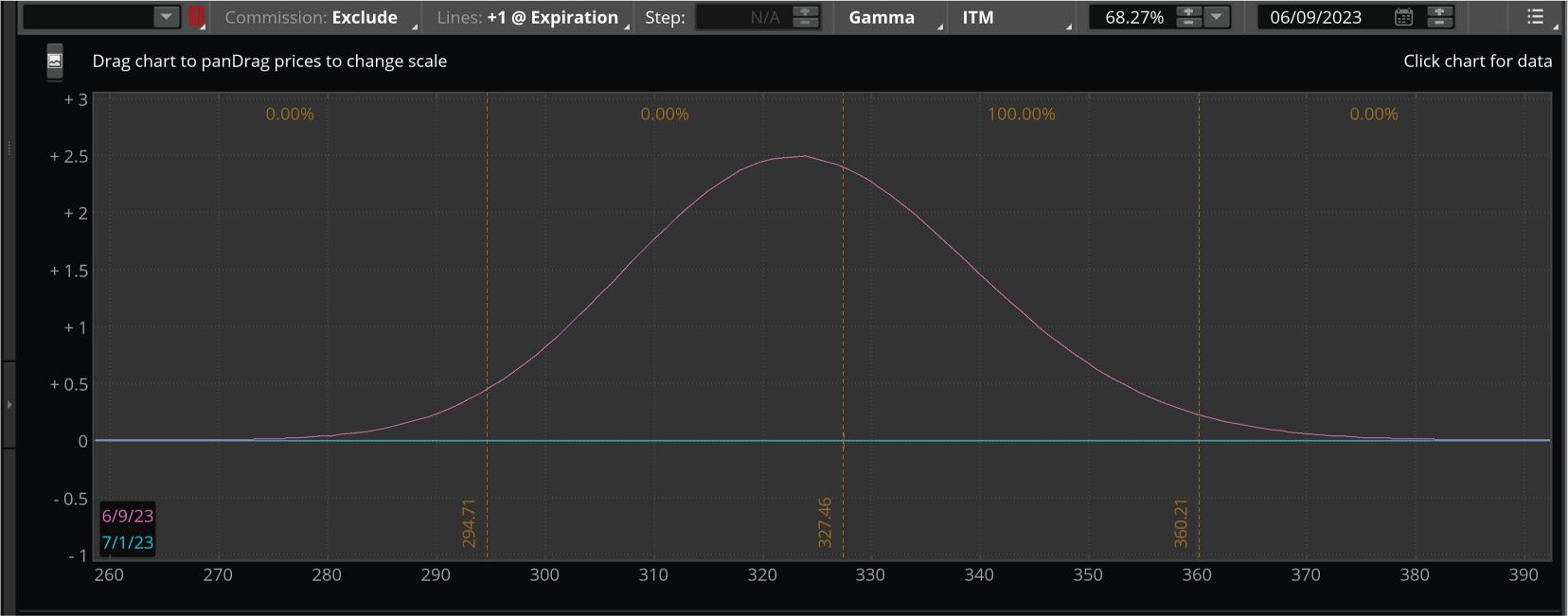1568x616 pixels.
Task: Click the +0.5 value axis label
Action: coord(69,384)
